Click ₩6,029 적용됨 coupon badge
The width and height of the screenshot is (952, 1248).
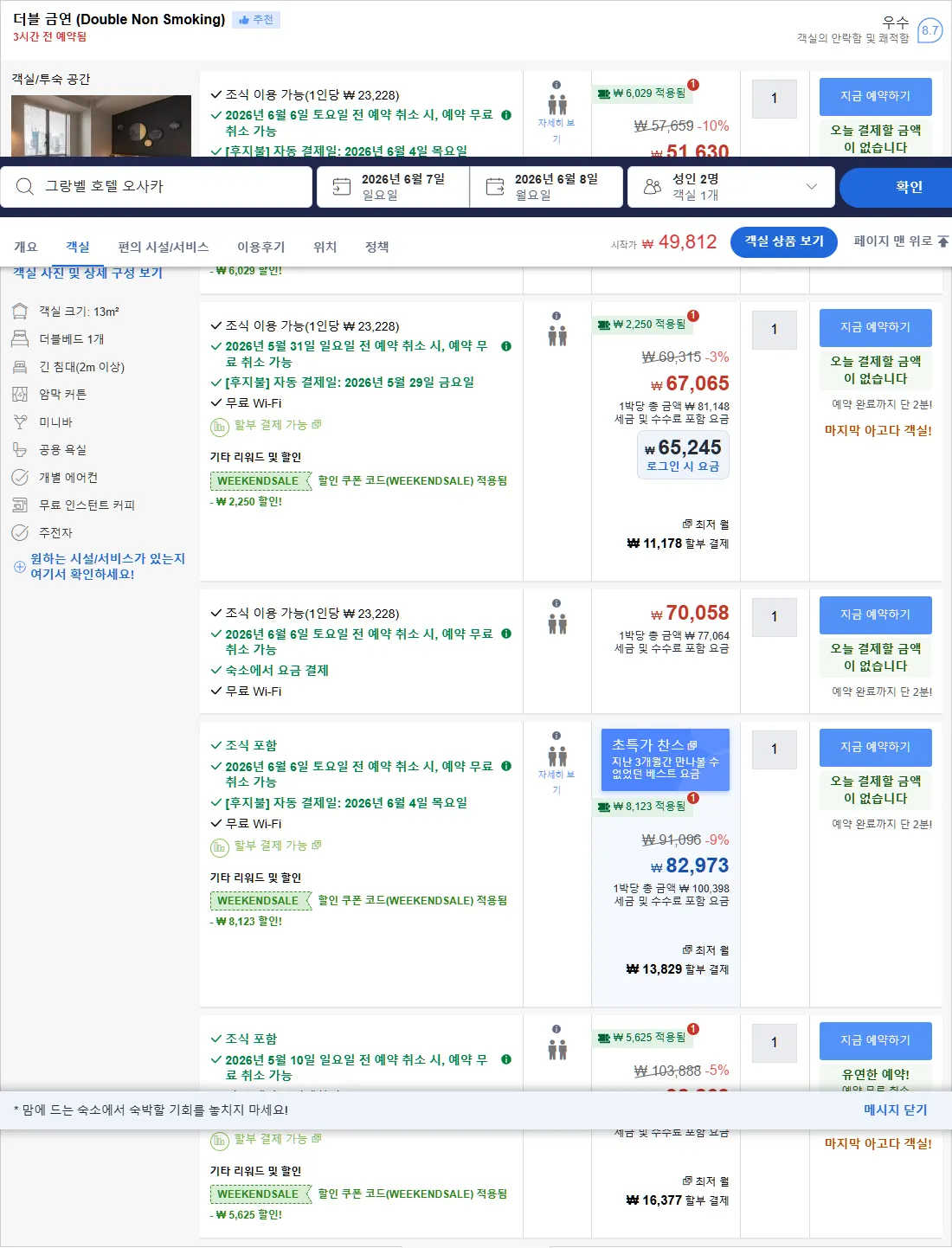pyautogui.click(x=642, y=93)
